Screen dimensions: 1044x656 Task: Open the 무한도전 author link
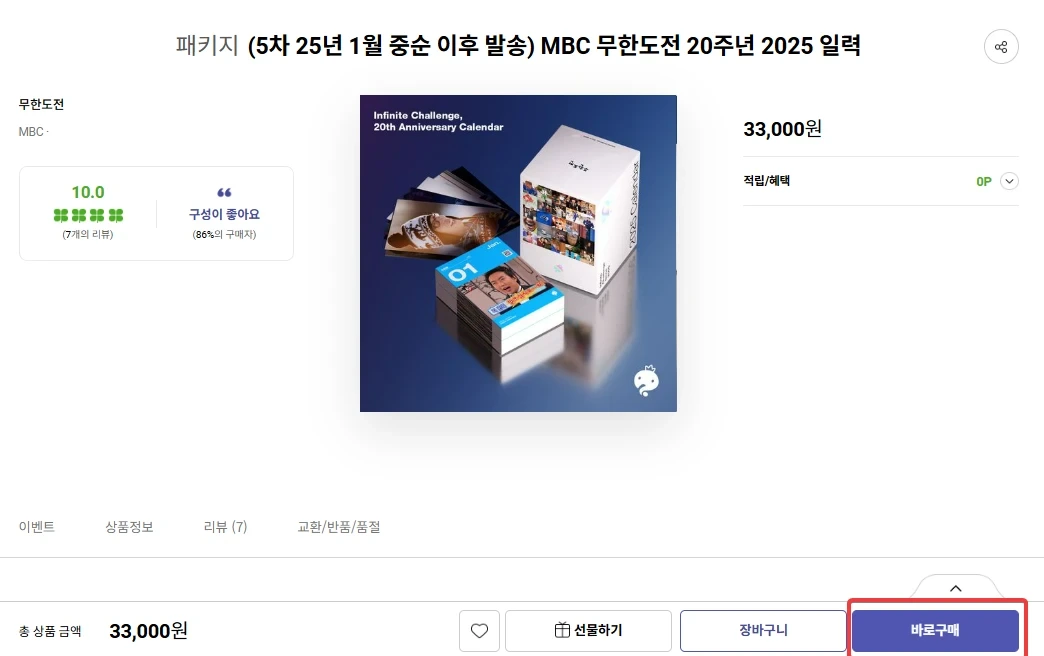coord(41,105)
